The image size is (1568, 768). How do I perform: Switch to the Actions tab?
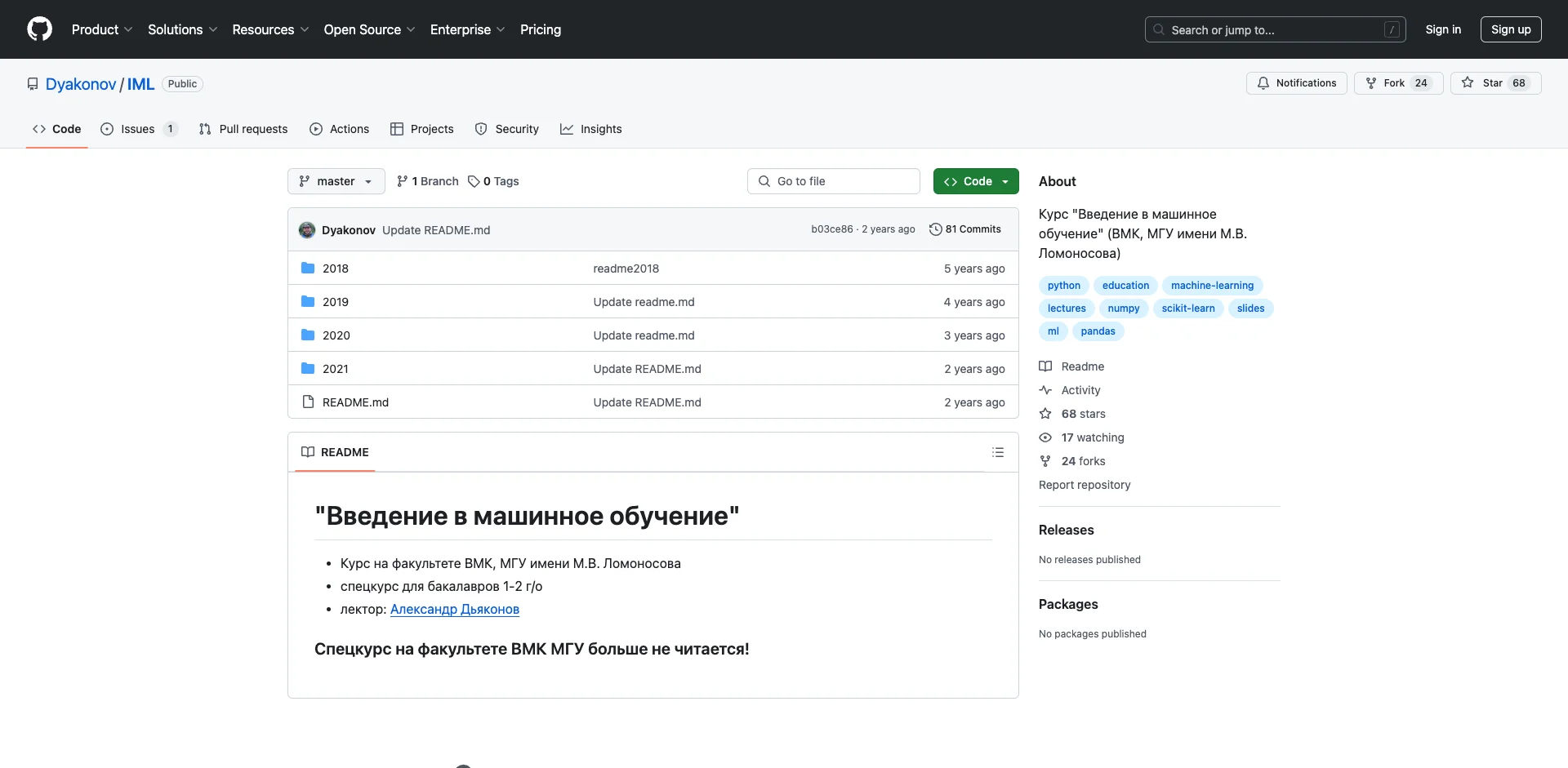tap(339, 129)
